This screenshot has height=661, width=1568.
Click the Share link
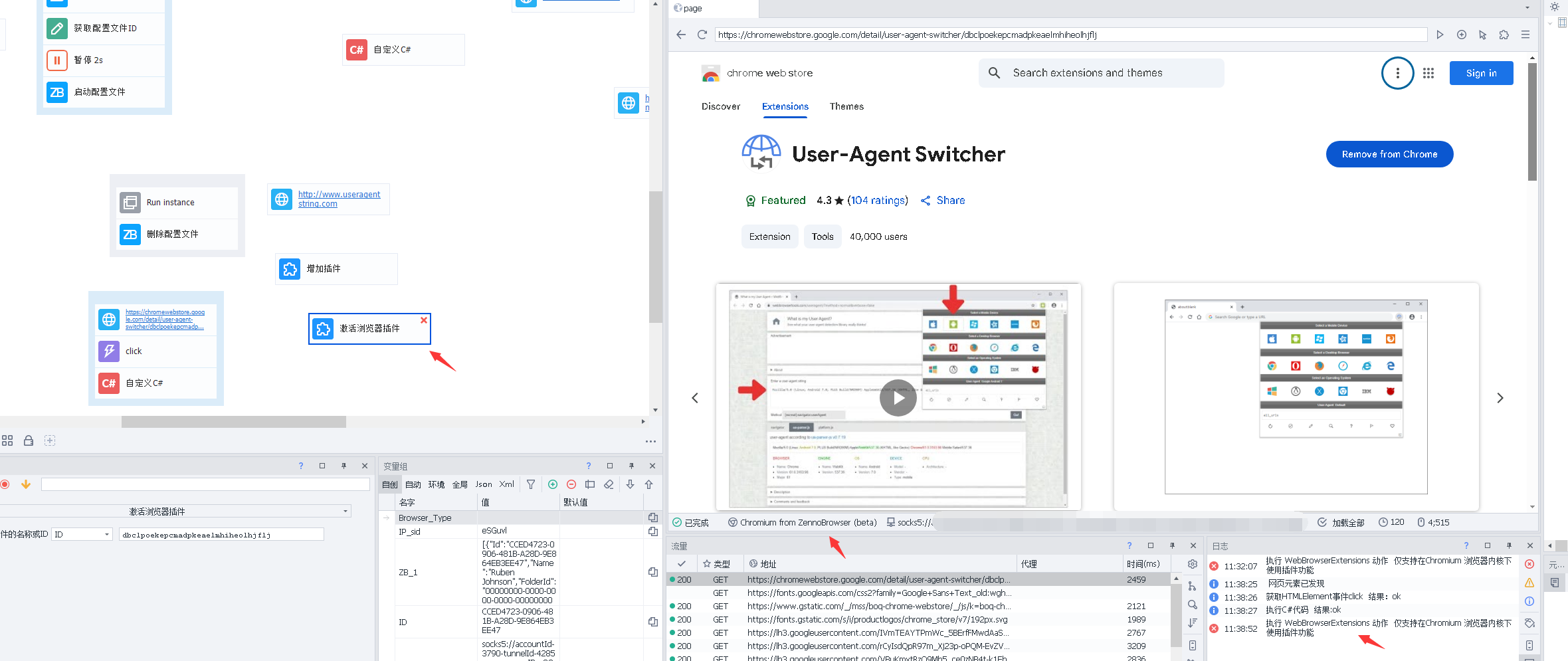coord(943,201)
